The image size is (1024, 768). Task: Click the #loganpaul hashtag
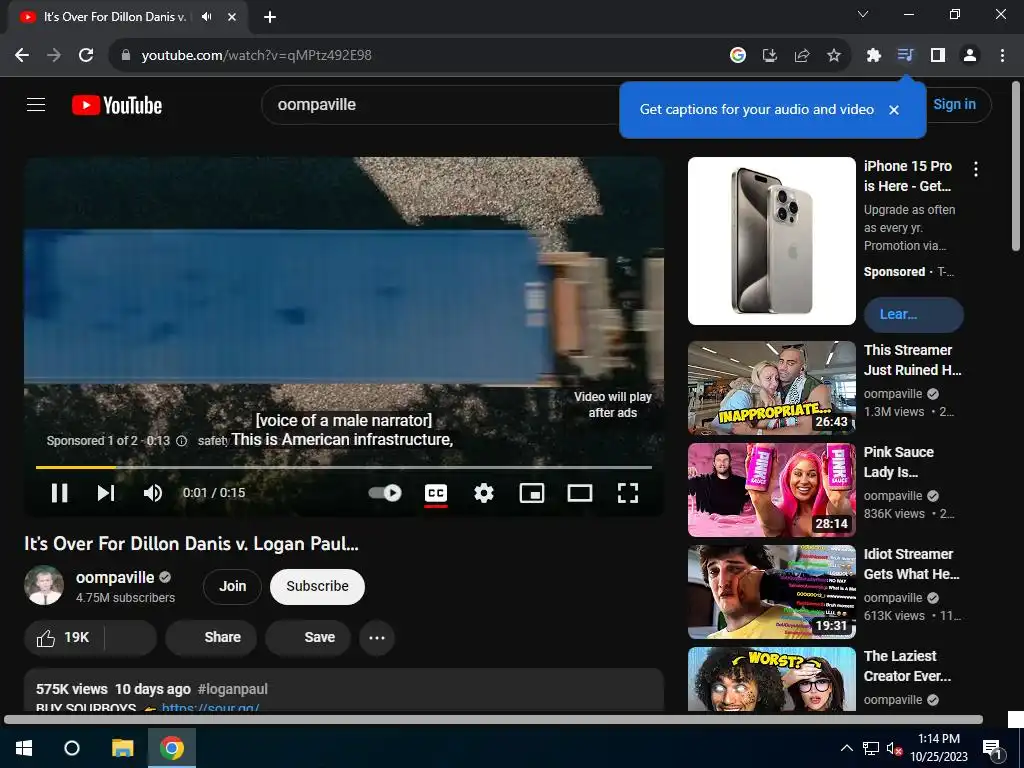point(232,689)
